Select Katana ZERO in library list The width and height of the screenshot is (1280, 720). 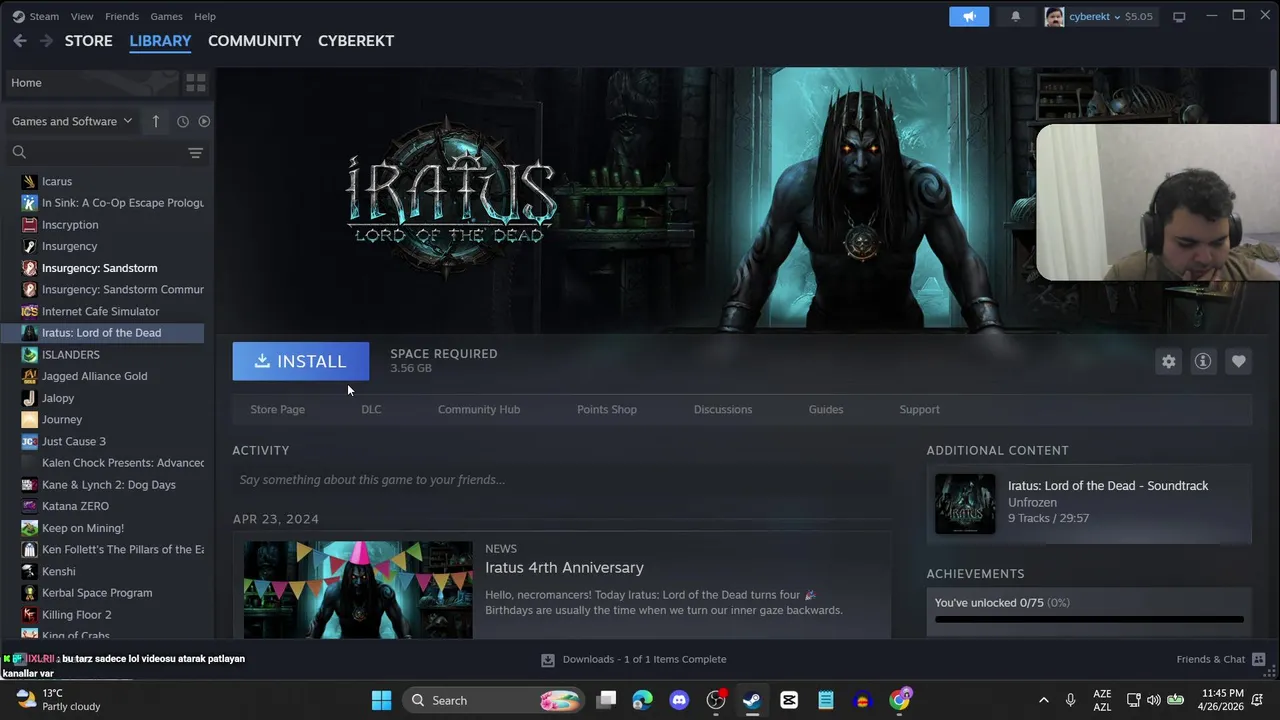pyautogui.click(x=75, y=506)
